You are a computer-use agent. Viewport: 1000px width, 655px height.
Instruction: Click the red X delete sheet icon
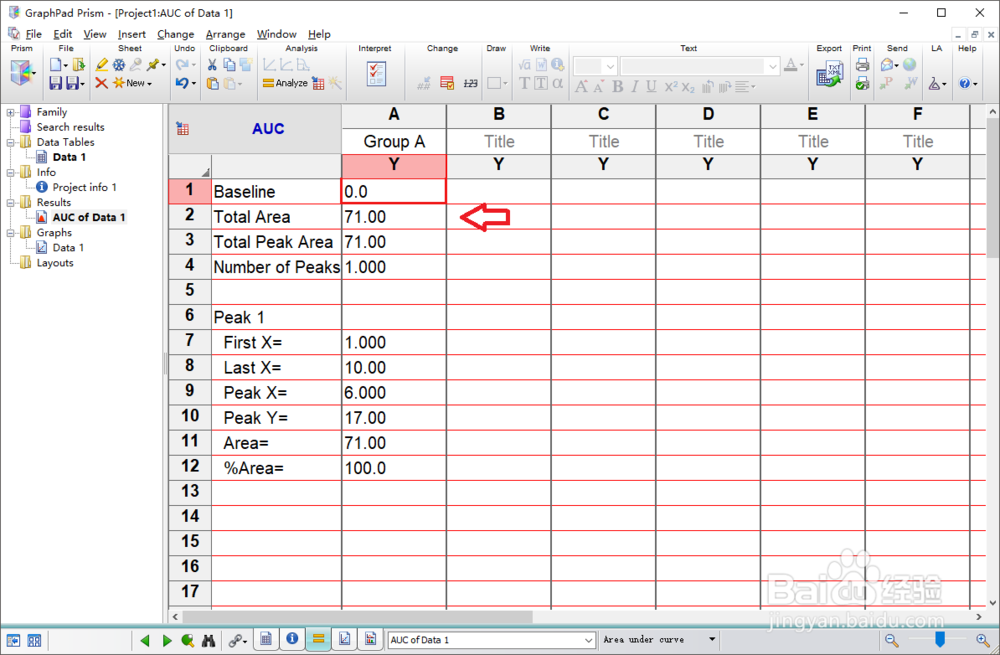(101, 83)
